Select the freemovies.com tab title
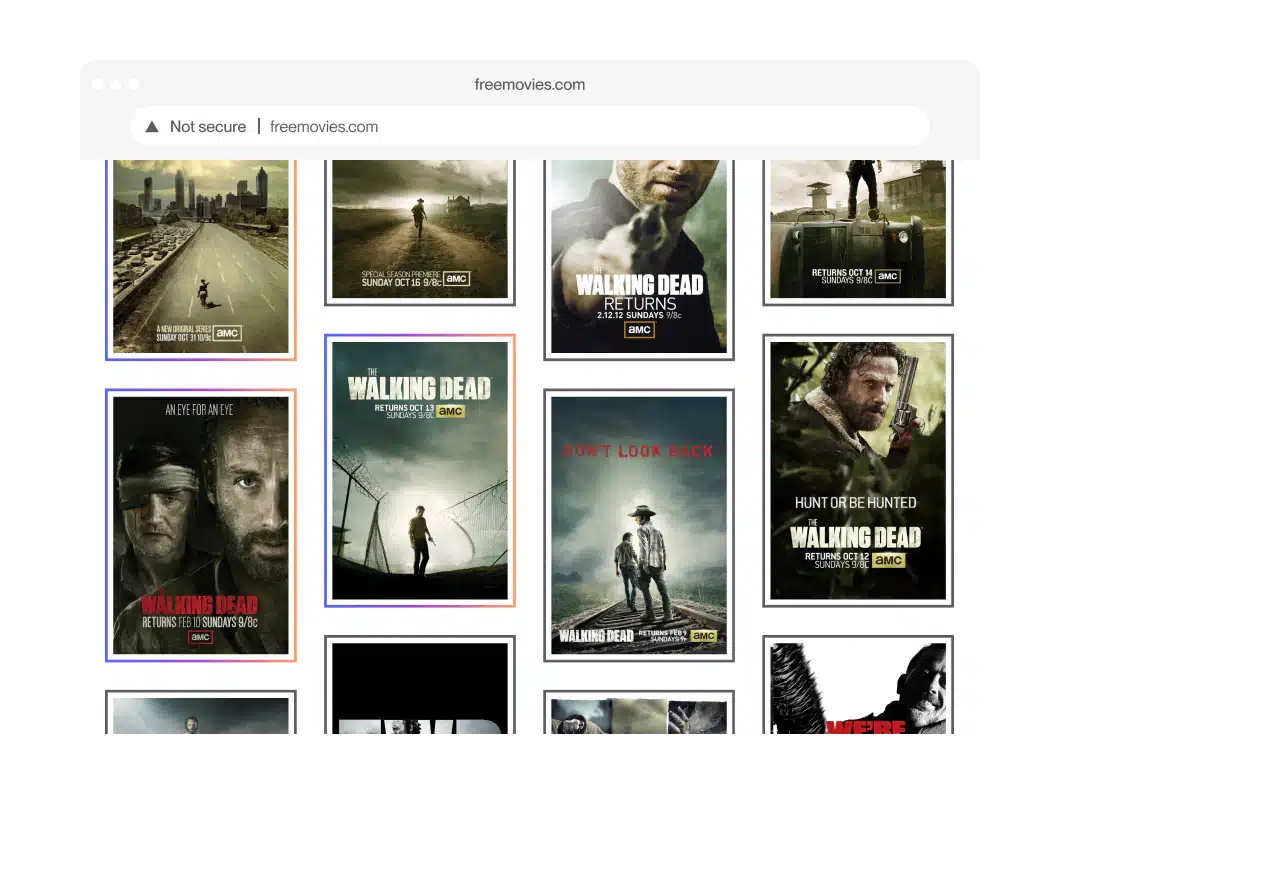The height and width of the screenshot is (880, 1280). (x=530, y=85)
